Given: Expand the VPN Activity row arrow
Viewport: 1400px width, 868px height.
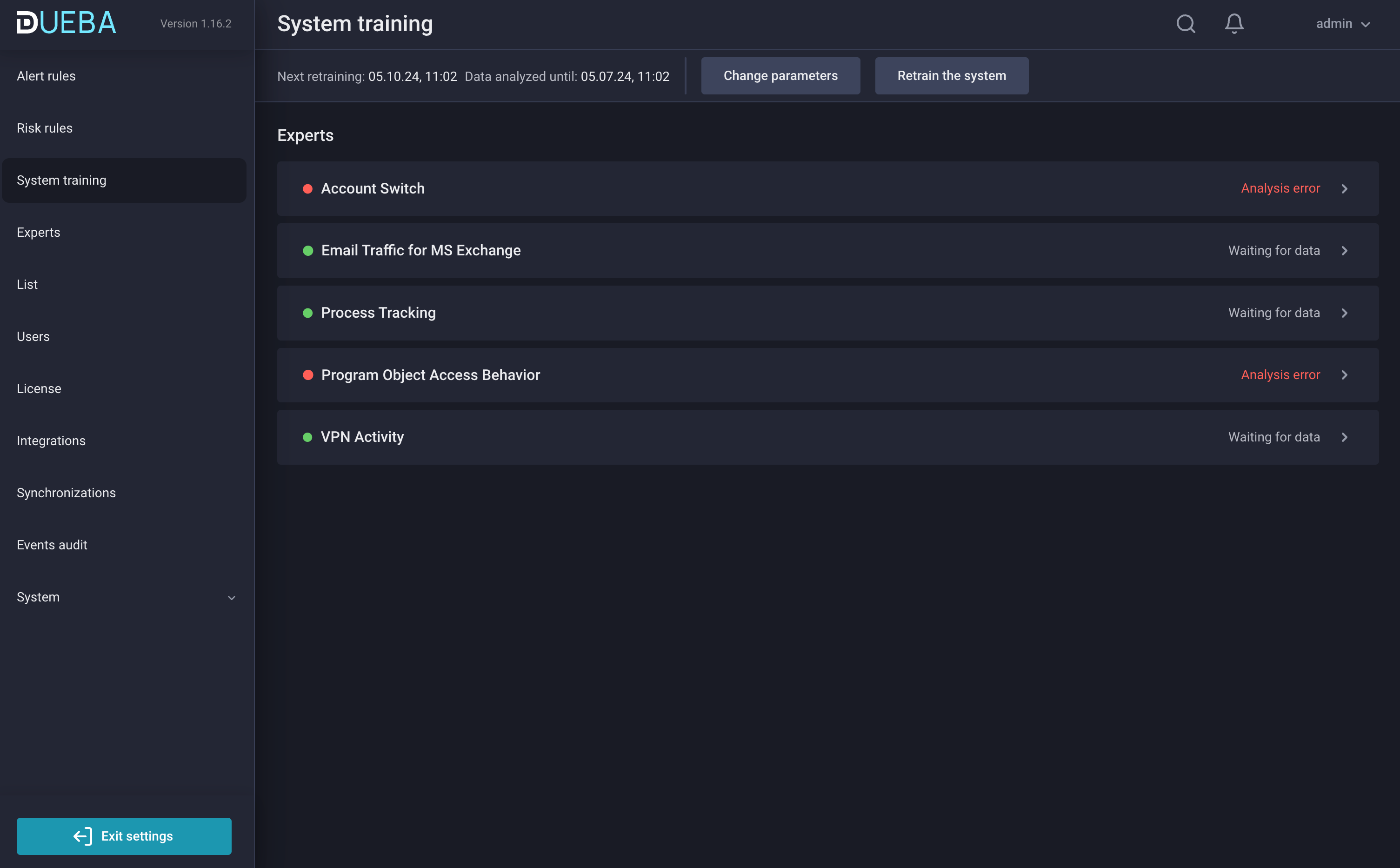Looking at the screenshot, I should coord(1344,437).
